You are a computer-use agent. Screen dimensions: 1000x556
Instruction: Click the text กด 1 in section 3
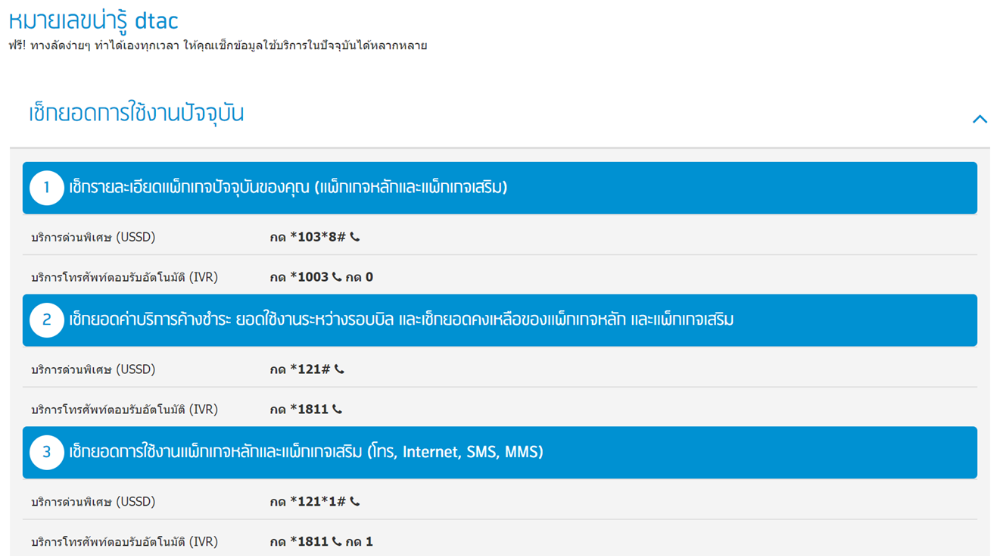[359, 542]
